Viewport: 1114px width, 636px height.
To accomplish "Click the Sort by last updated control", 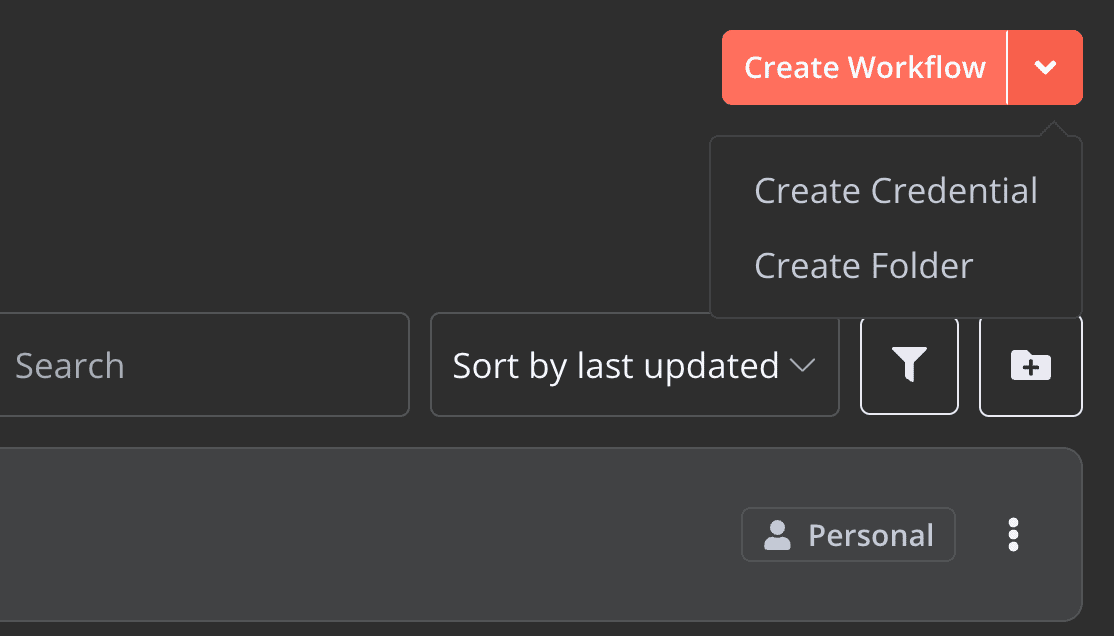I will coord(634,365).
